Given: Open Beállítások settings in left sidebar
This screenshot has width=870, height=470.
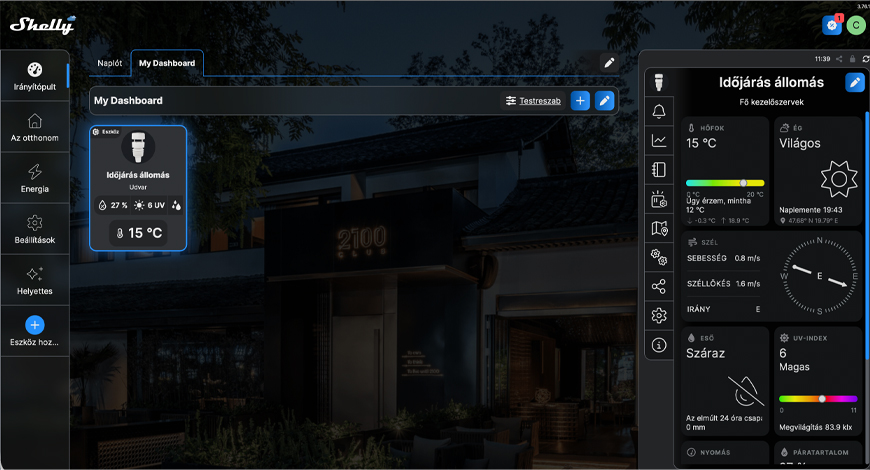Looking at the screenshot, I should coord(34,229).
